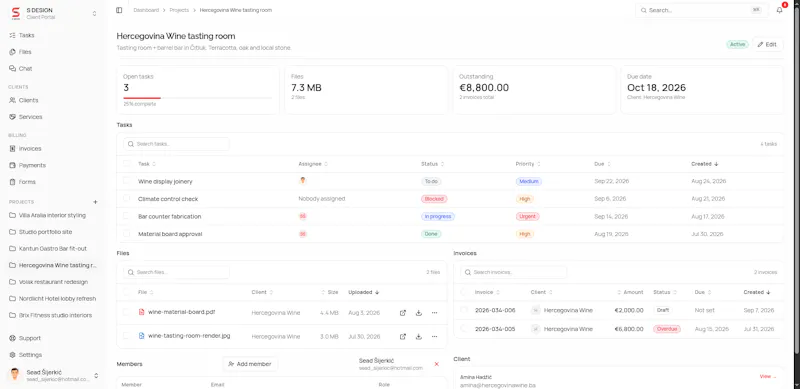Open the Wine display joinery task
The width and height of the screenshot is (800, 389).
[x=165, y=181]
